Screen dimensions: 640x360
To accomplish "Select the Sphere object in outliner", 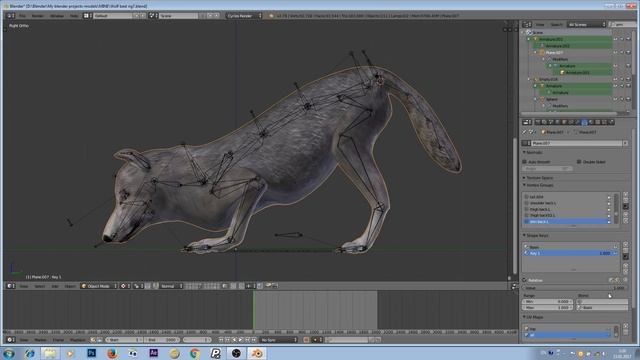I will [x=551, y=99].
